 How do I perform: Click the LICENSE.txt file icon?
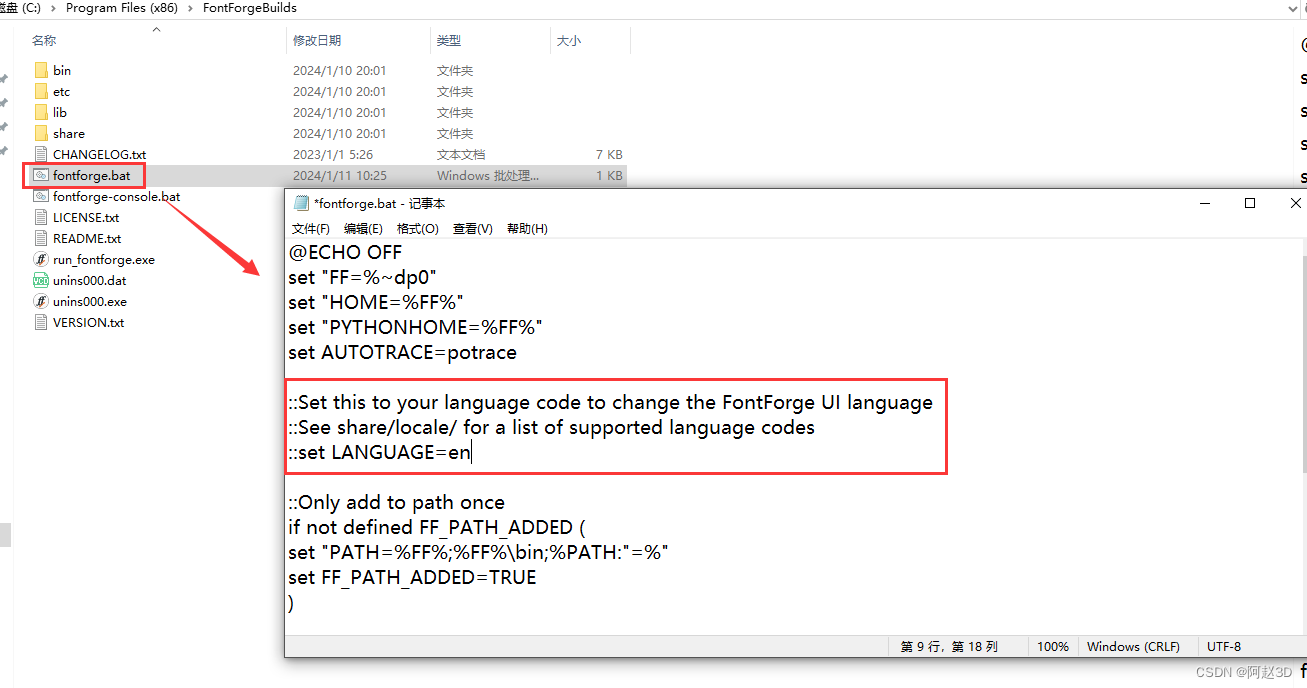tap(41, 217)
